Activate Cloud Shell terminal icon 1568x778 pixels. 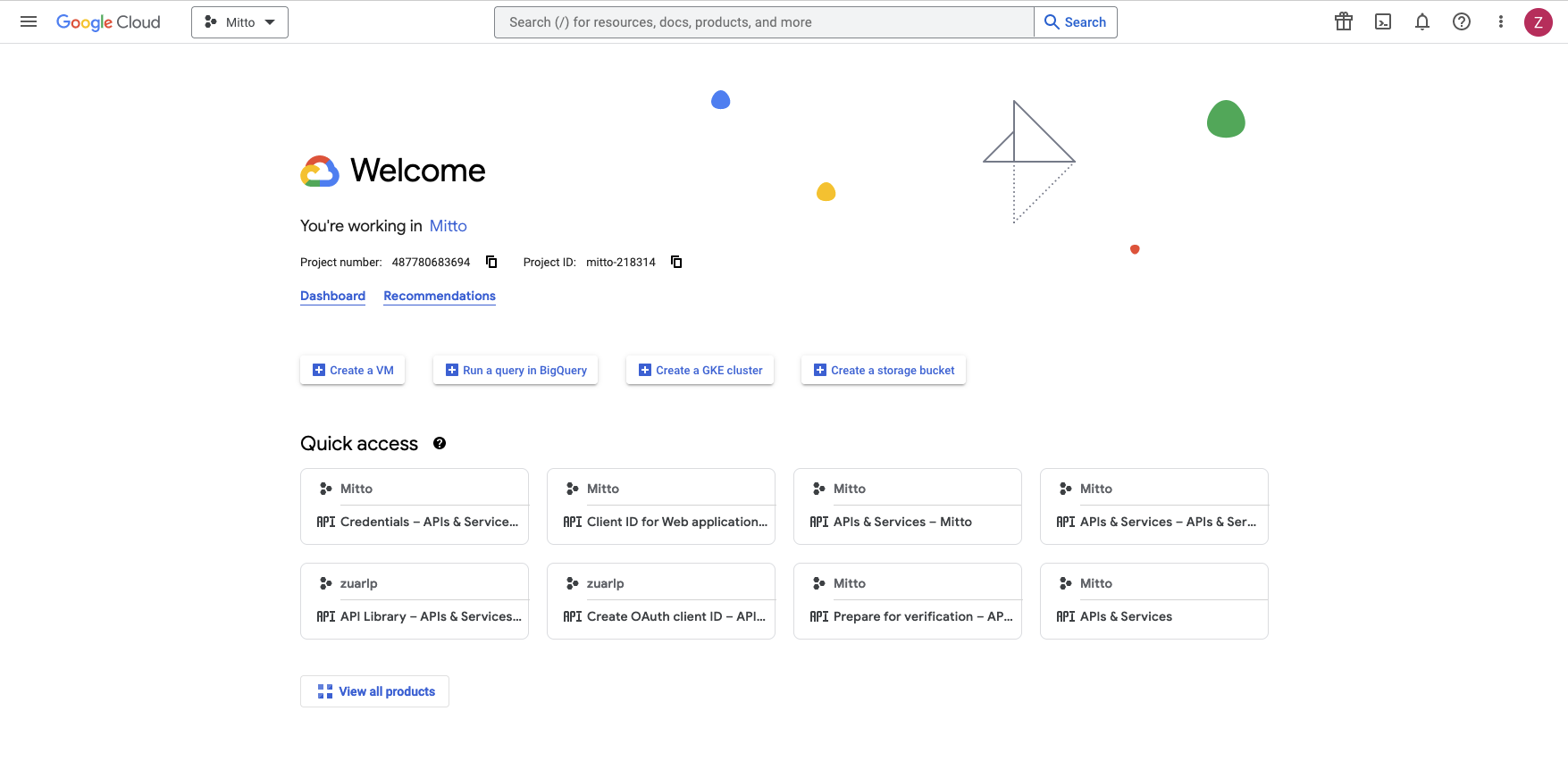click(x=1383, y=22)
